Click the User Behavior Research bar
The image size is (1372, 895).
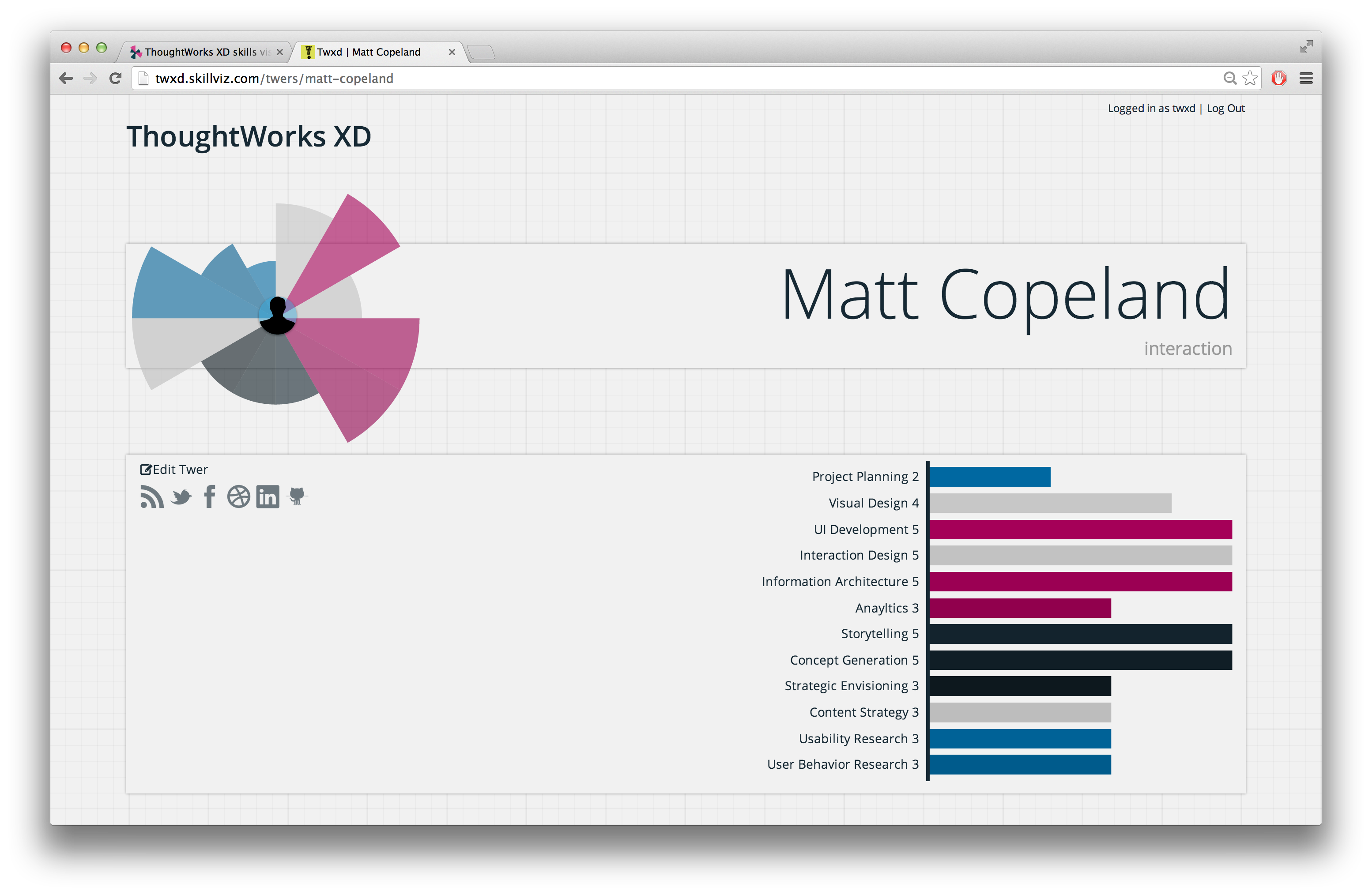[1020, 764]
